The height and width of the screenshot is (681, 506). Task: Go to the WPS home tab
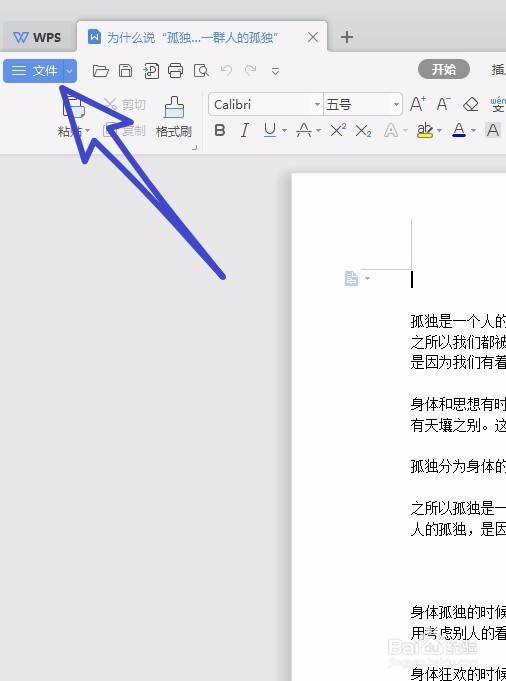click(37, 37)
